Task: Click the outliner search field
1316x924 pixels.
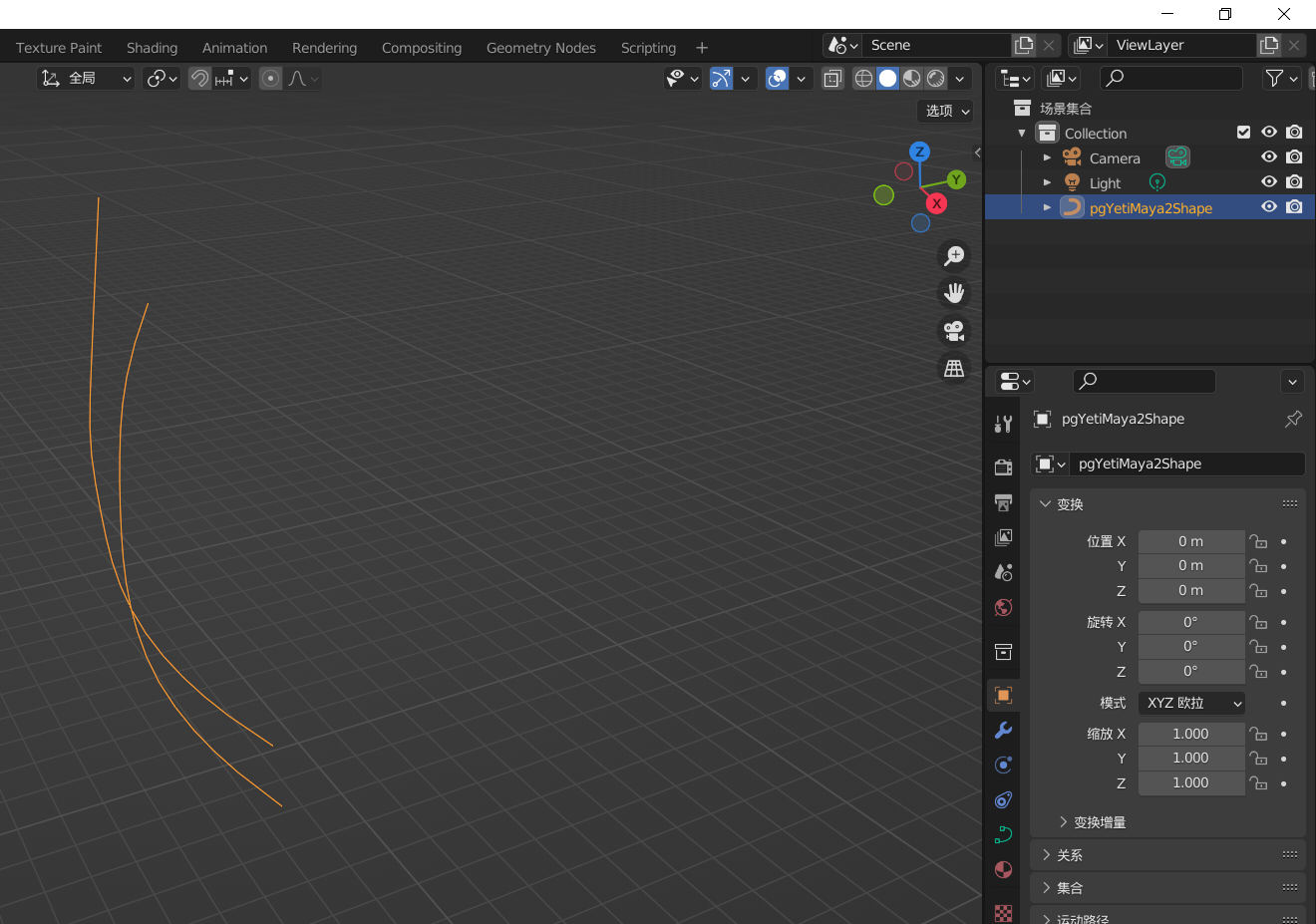Action: 1170,78
